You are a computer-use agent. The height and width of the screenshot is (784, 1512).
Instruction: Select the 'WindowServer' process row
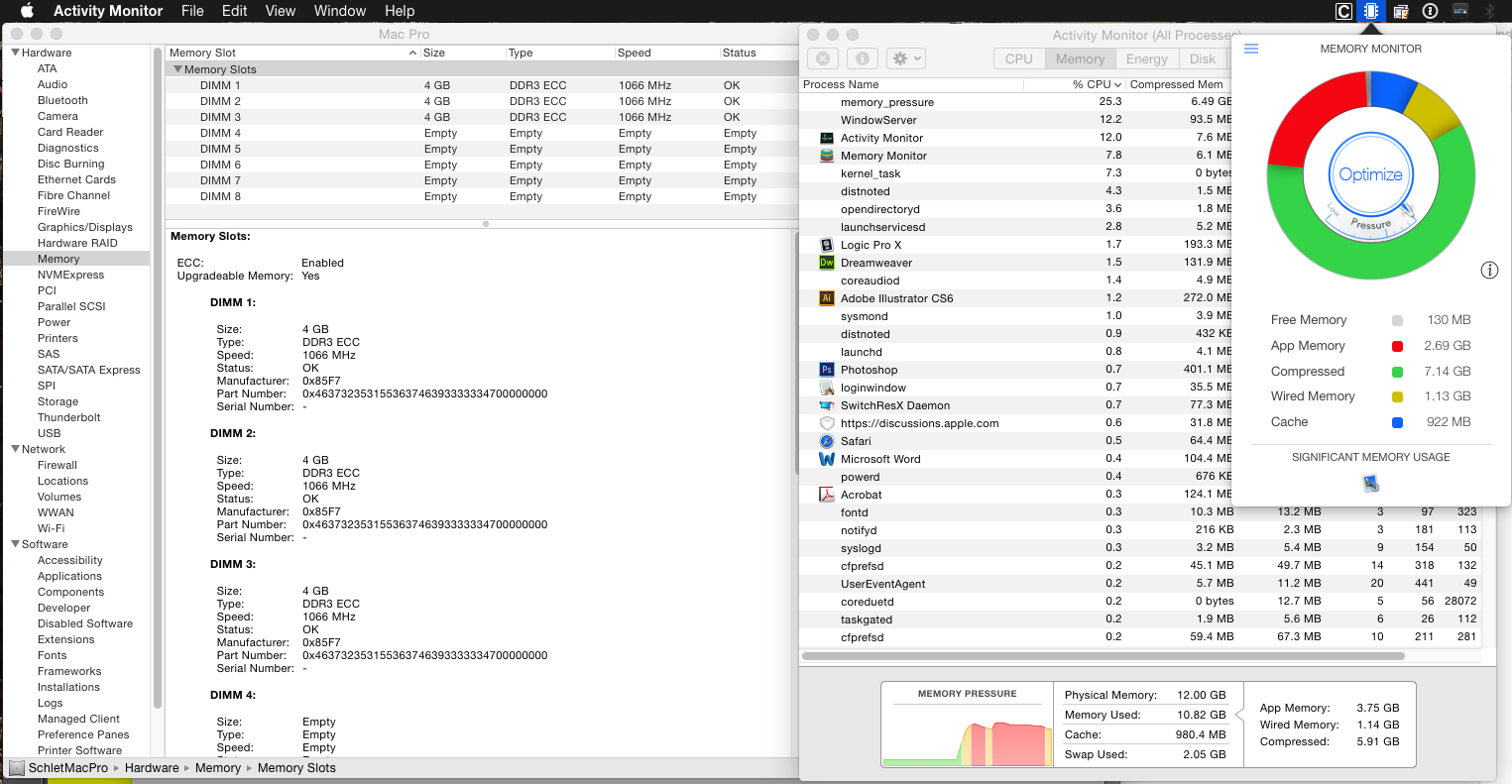coord(1016,120)
